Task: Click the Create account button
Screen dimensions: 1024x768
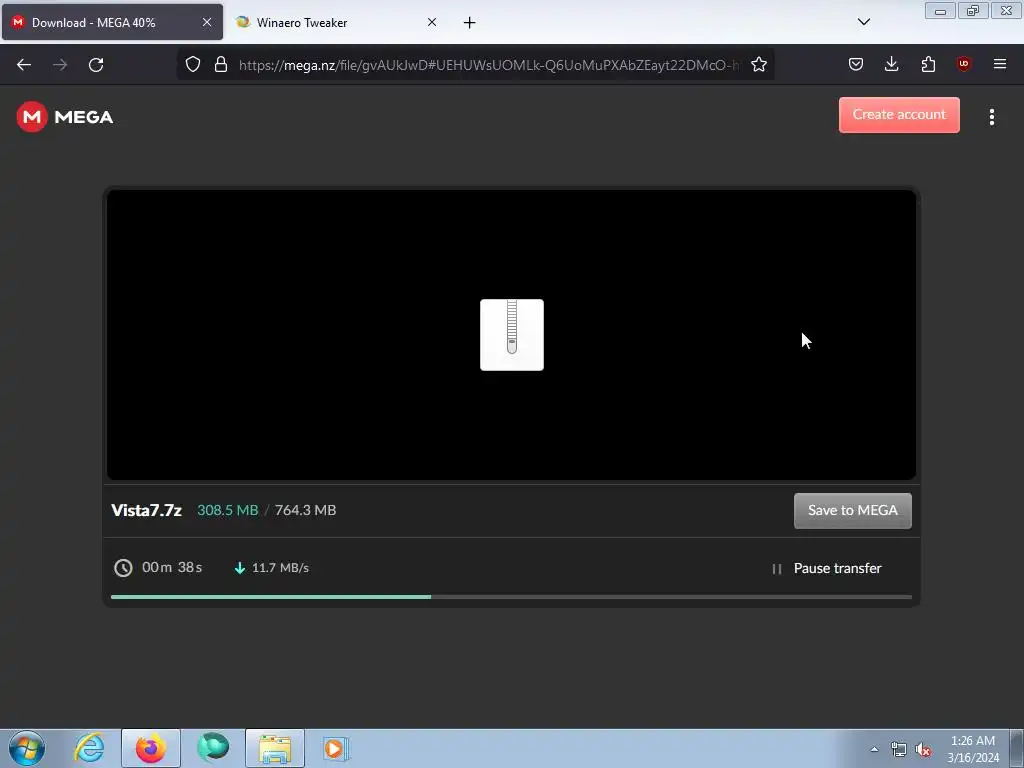Action: 899,115
